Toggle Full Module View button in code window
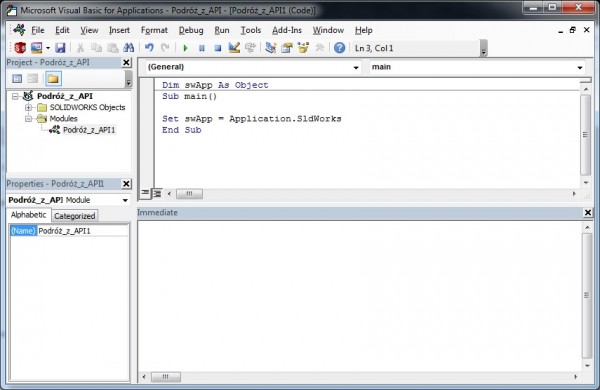Image resolution: width=600 pixels, height=390 pixels. click(157, 194)
